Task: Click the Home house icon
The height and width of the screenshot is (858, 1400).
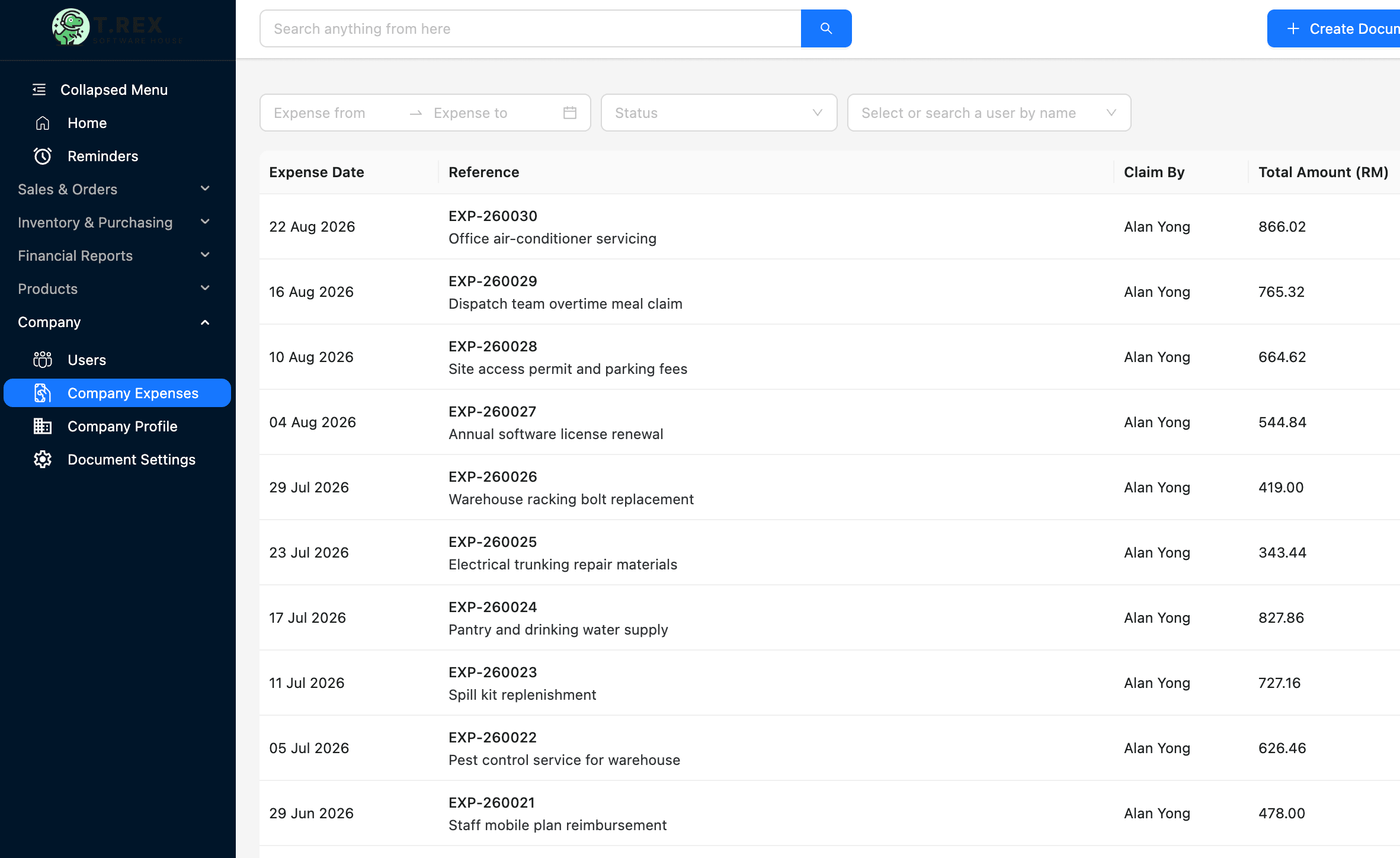Action: click(x=43, y=123)
